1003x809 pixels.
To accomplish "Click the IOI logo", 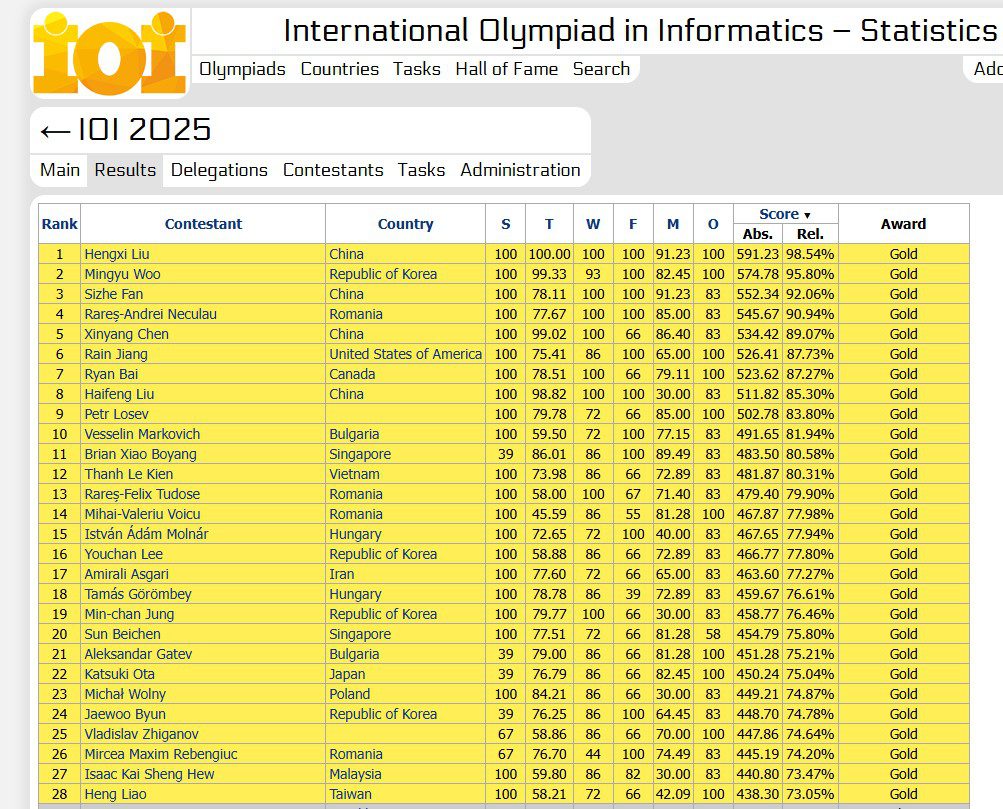I will [x=109, y=52].
